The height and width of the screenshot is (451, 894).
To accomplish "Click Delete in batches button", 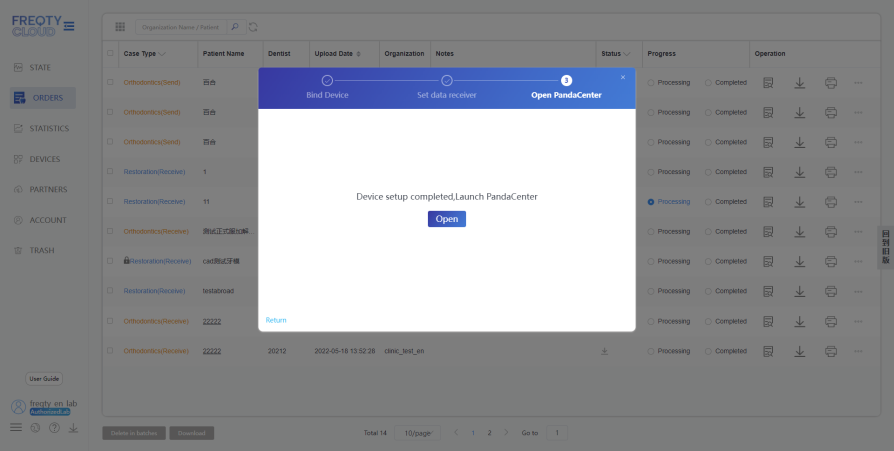I will [134, 433].
